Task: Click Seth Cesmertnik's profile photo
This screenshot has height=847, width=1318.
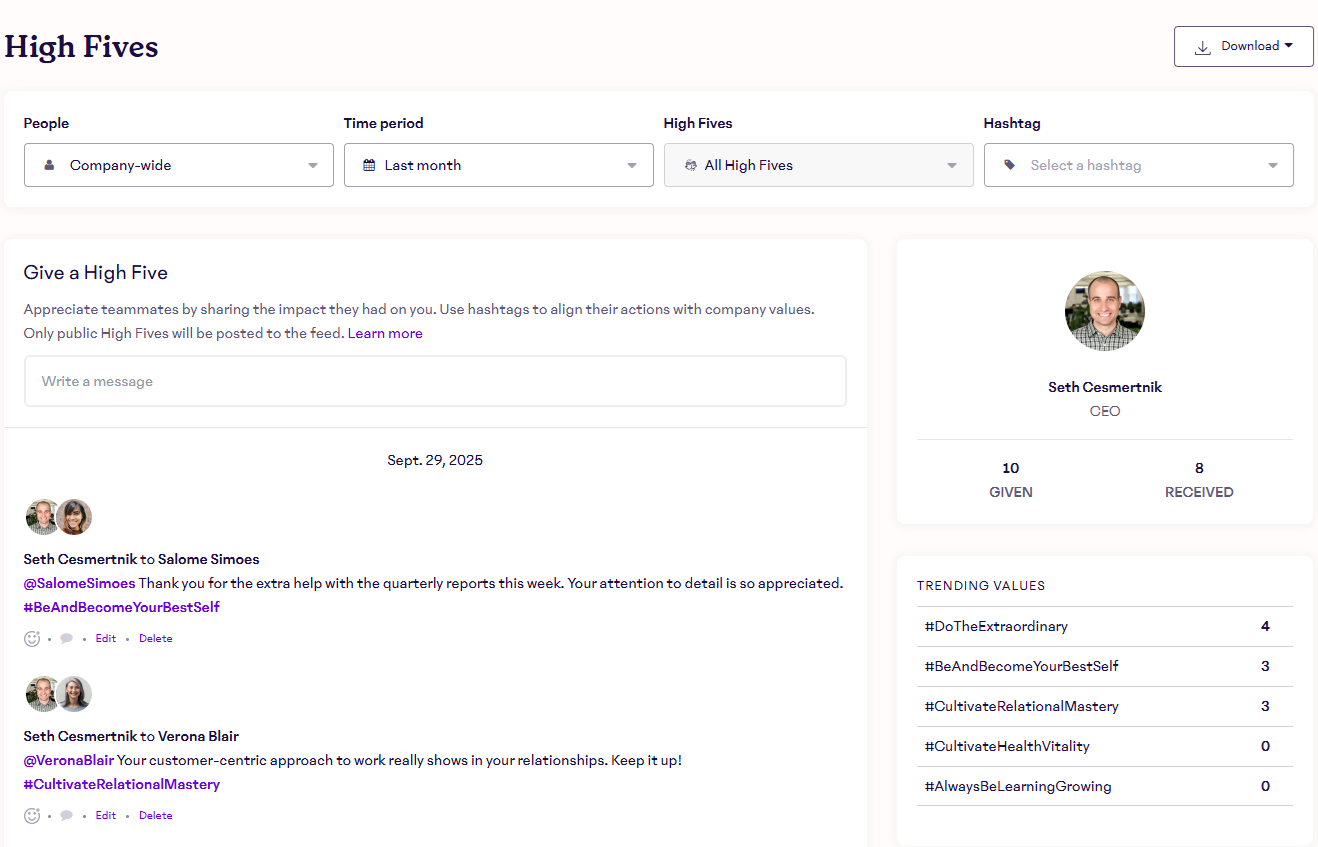Action: (1104, 311)
